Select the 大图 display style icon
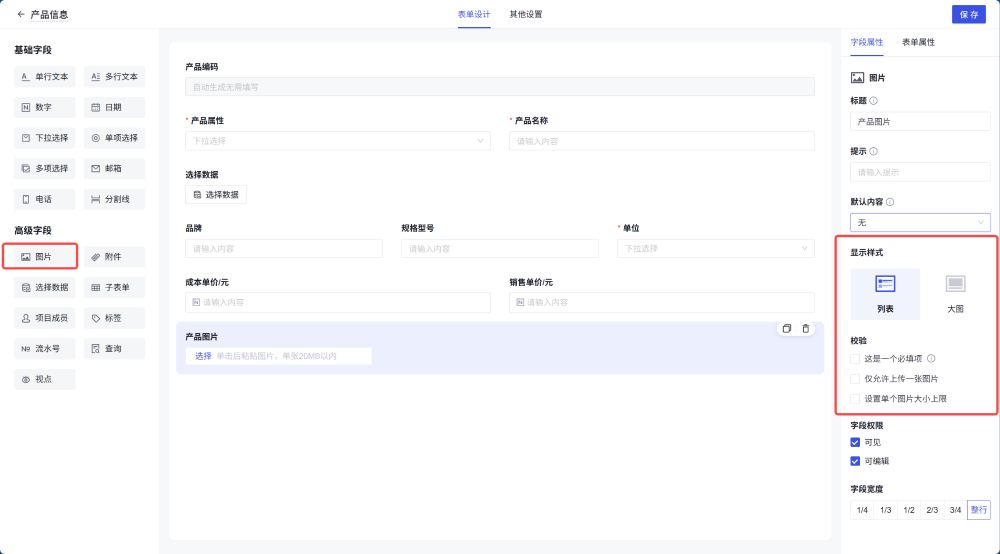 coord(955,284)
